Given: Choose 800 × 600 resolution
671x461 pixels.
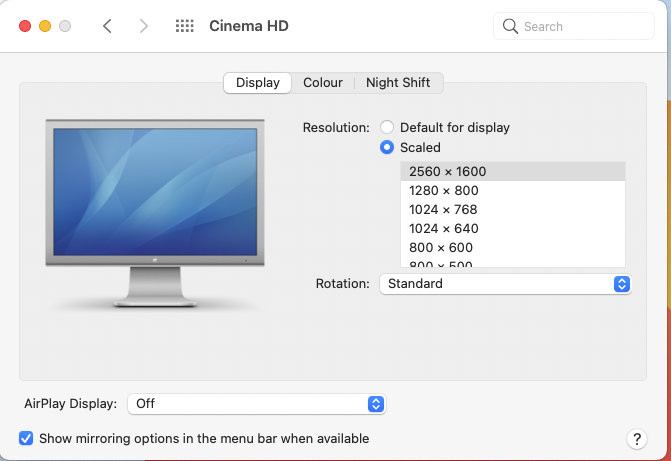Looking at the screenshot, I should tap(513, 247).
